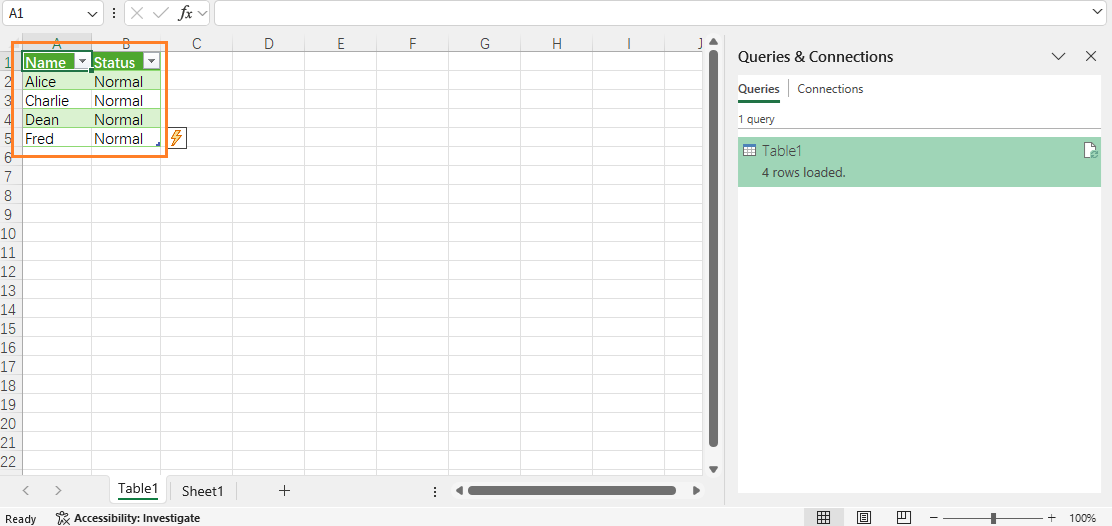Open the Status column filter dropdown
This screenshot has width=1112, height=526.
click(x=151, y=62)
